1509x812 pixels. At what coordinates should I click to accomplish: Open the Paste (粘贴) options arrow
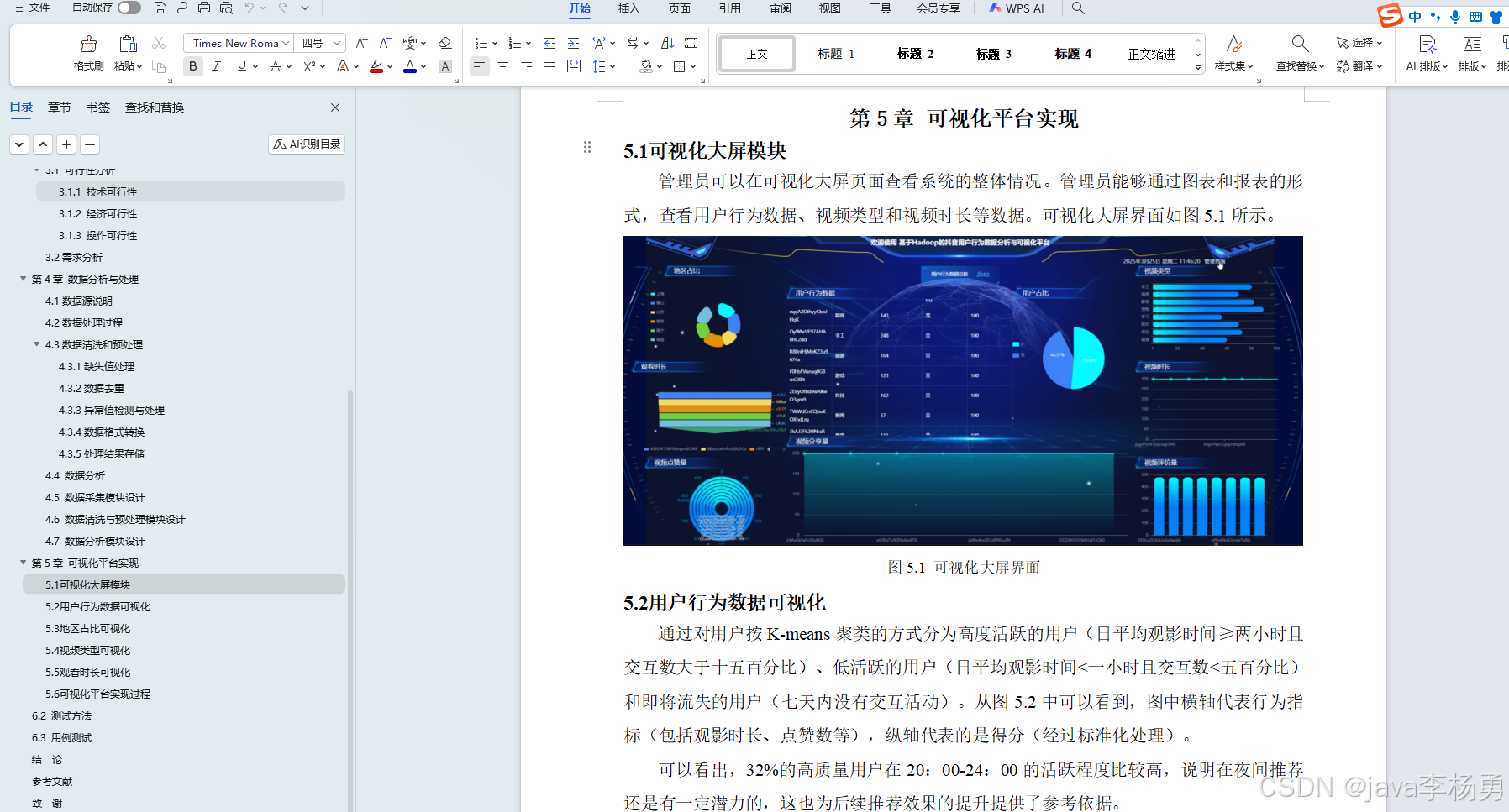(139, 66)
